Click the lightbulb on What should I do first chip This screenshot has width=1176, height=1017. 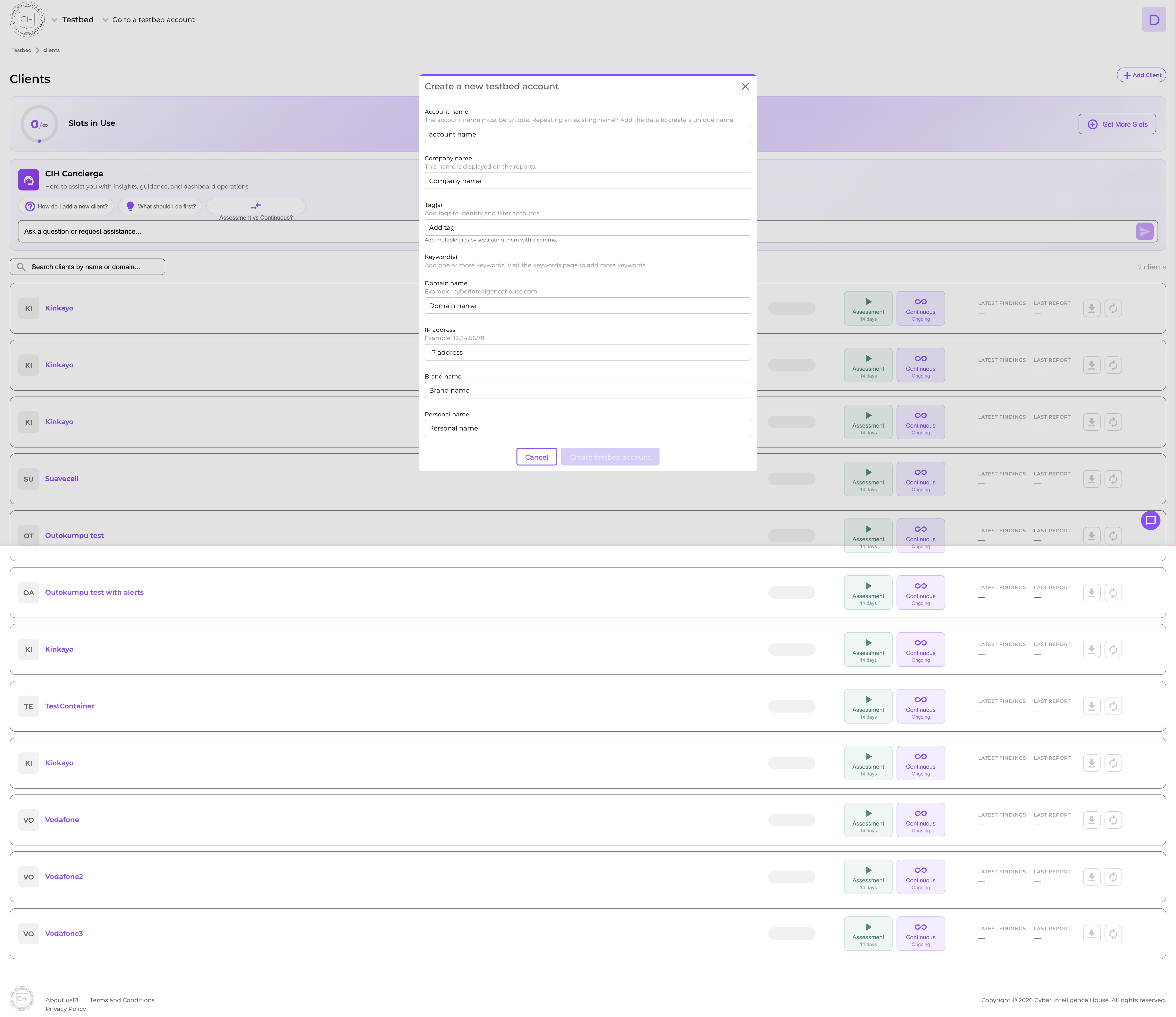coord(130,206)
